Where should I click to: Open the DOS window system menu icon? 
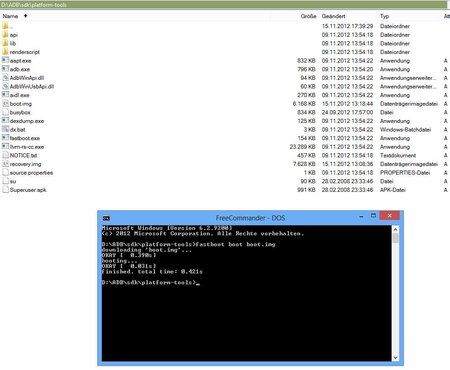(106, 218)
